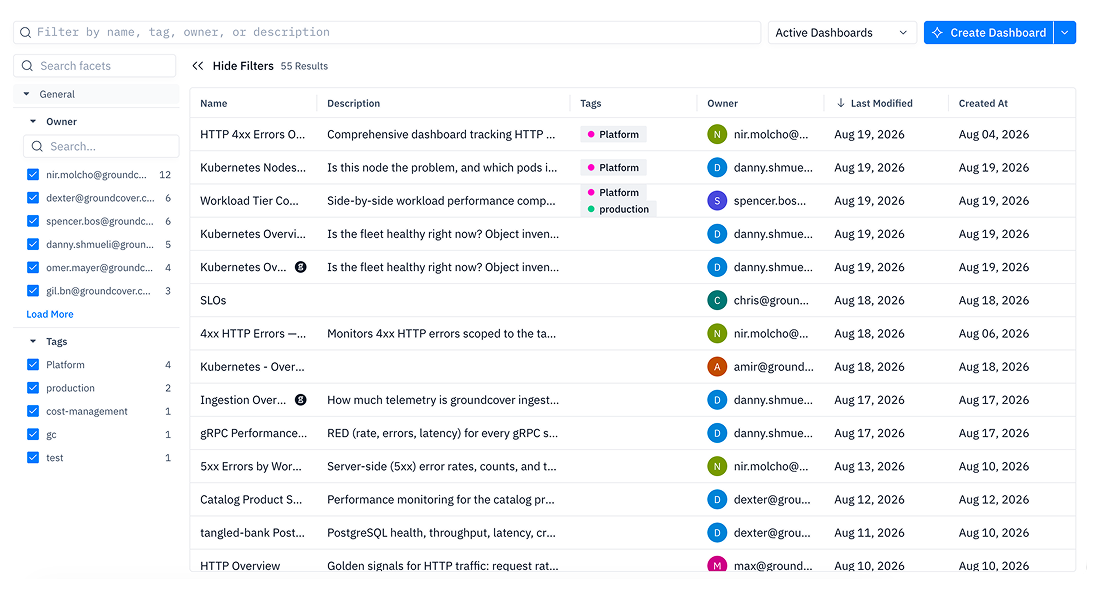
Task: Click Load More owners link
Action: coord(50,315)
